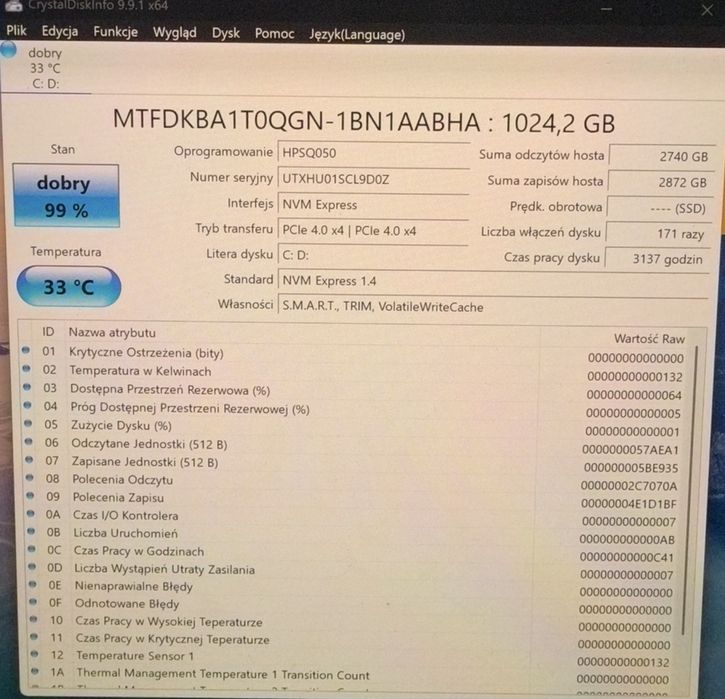Screen dimensions: 725x699
Task: Click the attribute list vertical scrollbar
Action: click(x=690, y=490)
